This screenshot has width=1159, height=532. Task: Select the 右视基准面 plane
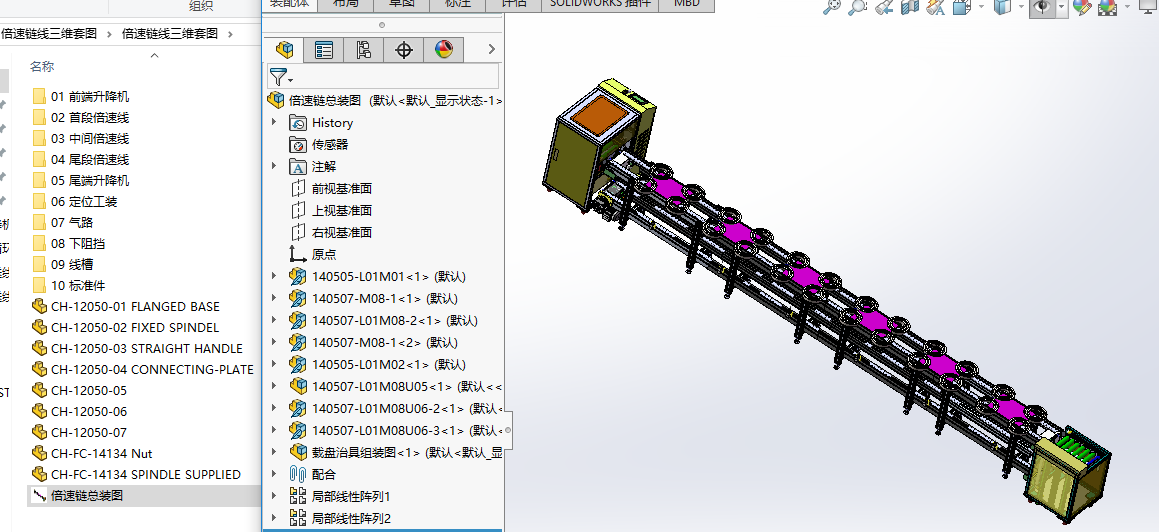pos(331,232)
